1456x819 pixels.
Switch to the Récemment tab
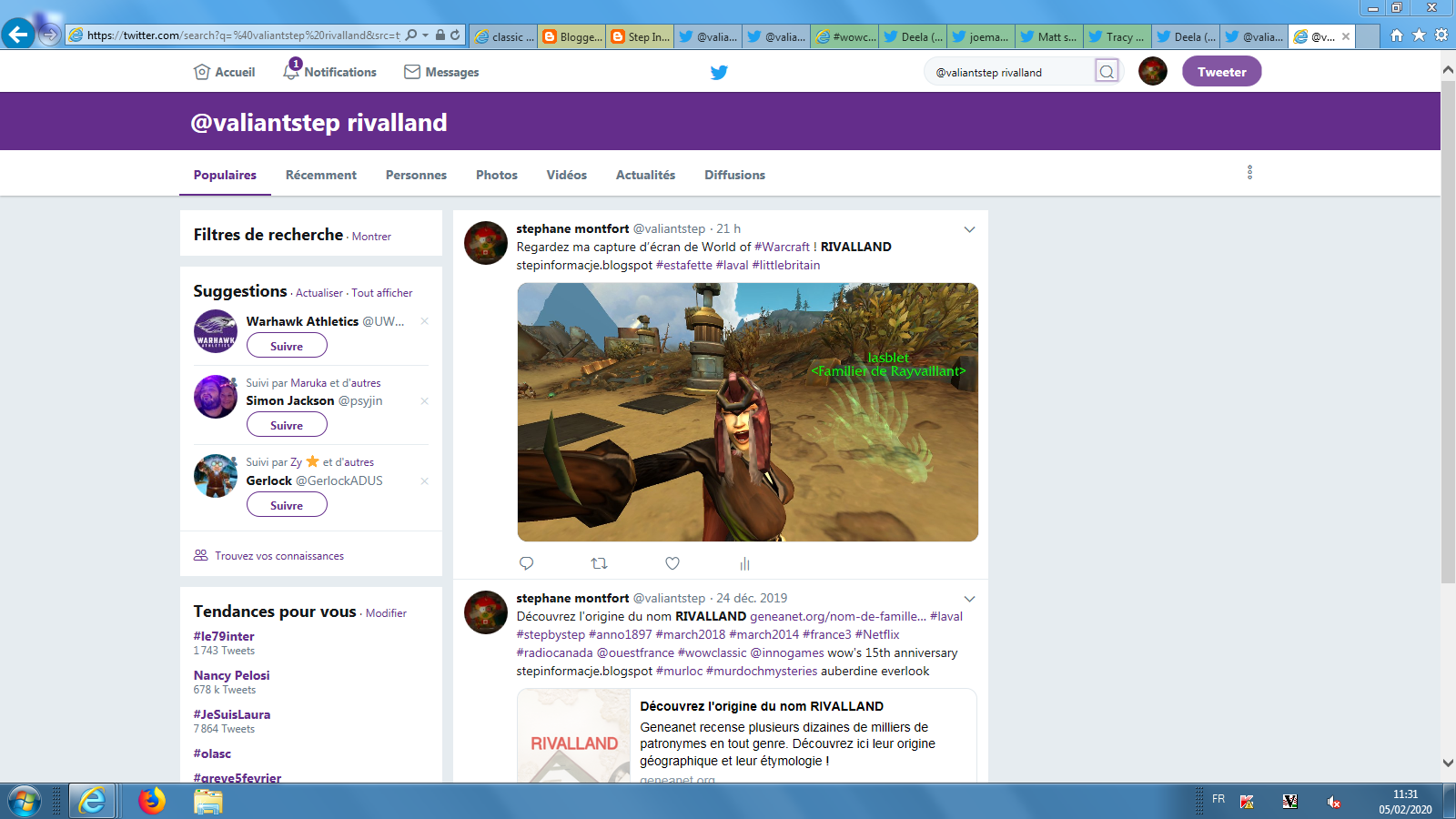(x=321, y=175)
